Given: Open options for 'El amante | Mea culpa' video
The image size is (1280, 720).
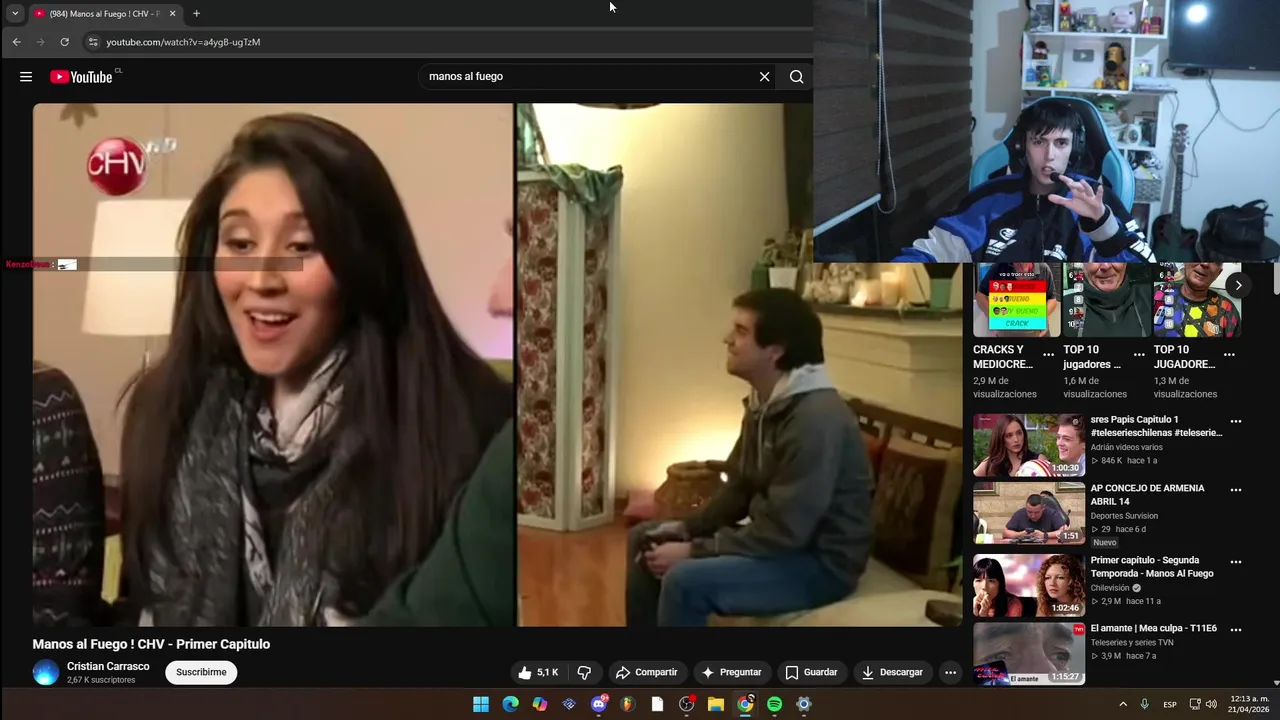Looking at the screenshot, I should (x=1236, y=630).
